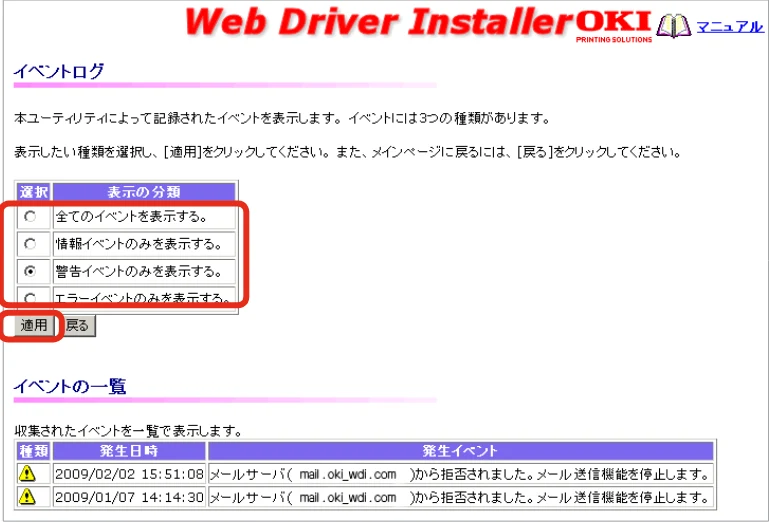Click the 適用 button
769x522 pixels.
point(34,325)
